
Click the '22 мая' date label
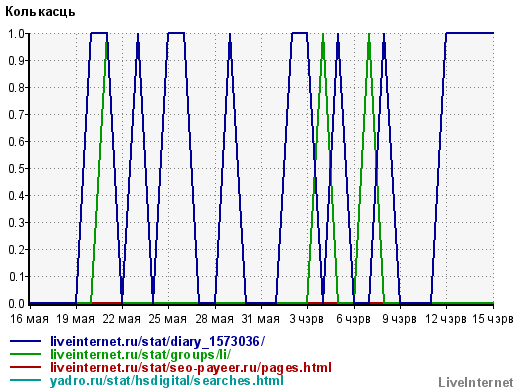(x=121, y=319)
